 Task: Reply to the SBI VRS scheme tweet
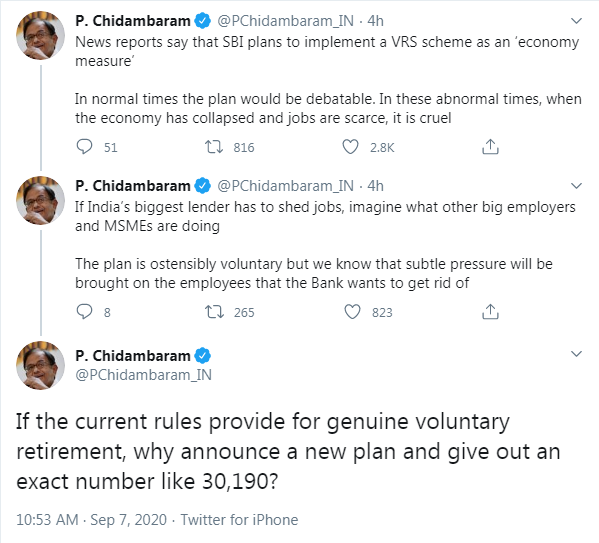(x=84, y=147)
